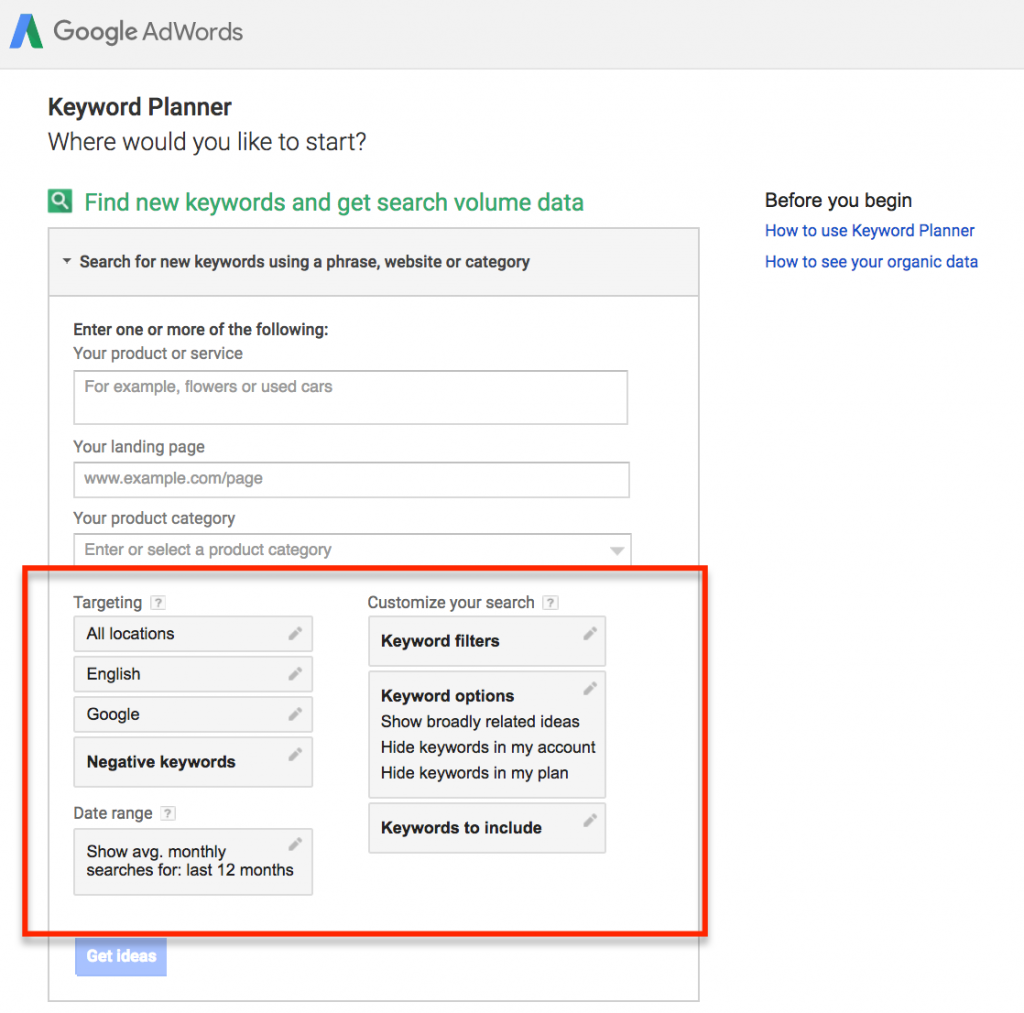Click the Google AdWords logo icon

27,31
